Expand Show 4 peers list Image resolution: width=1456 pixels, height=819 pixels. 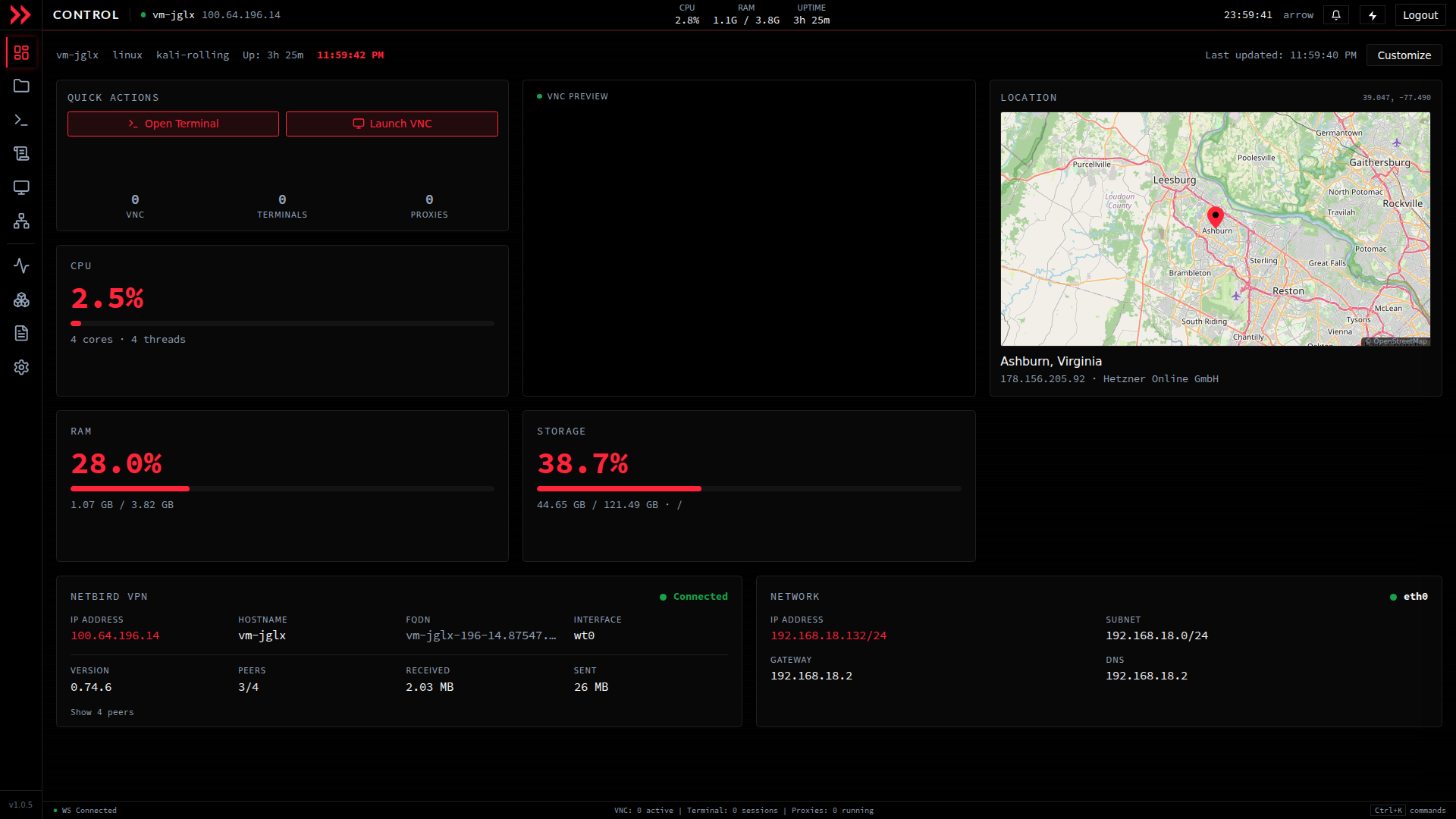(102, 712)
